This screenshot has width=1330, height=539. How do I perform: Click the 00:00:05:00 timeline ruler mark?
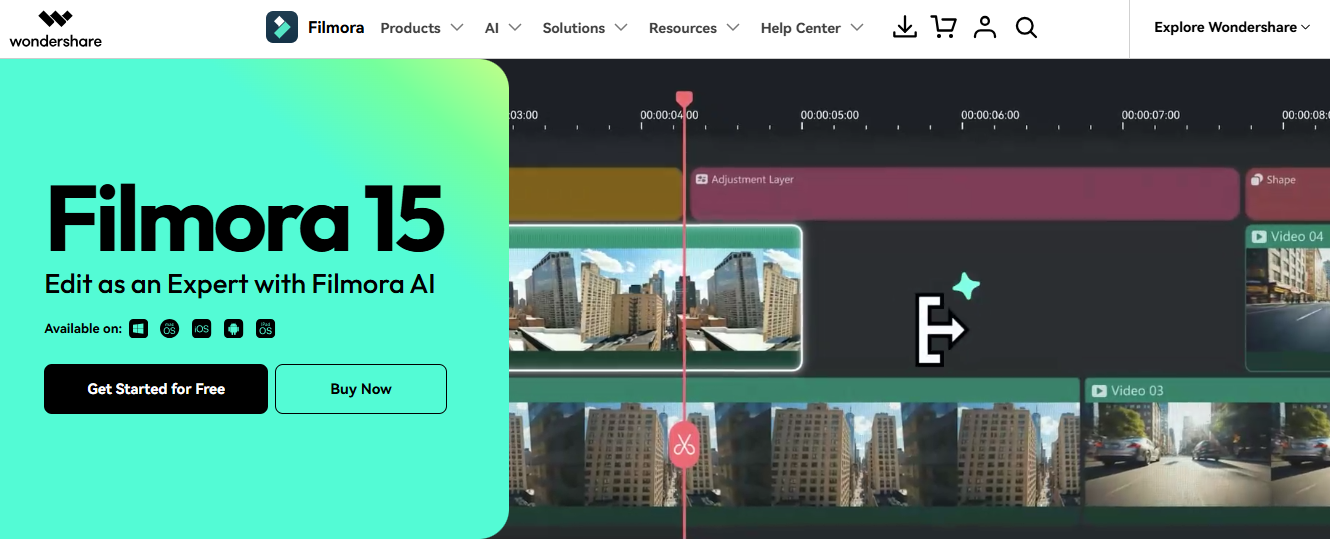pyautogui.click(x=830, y=115)
